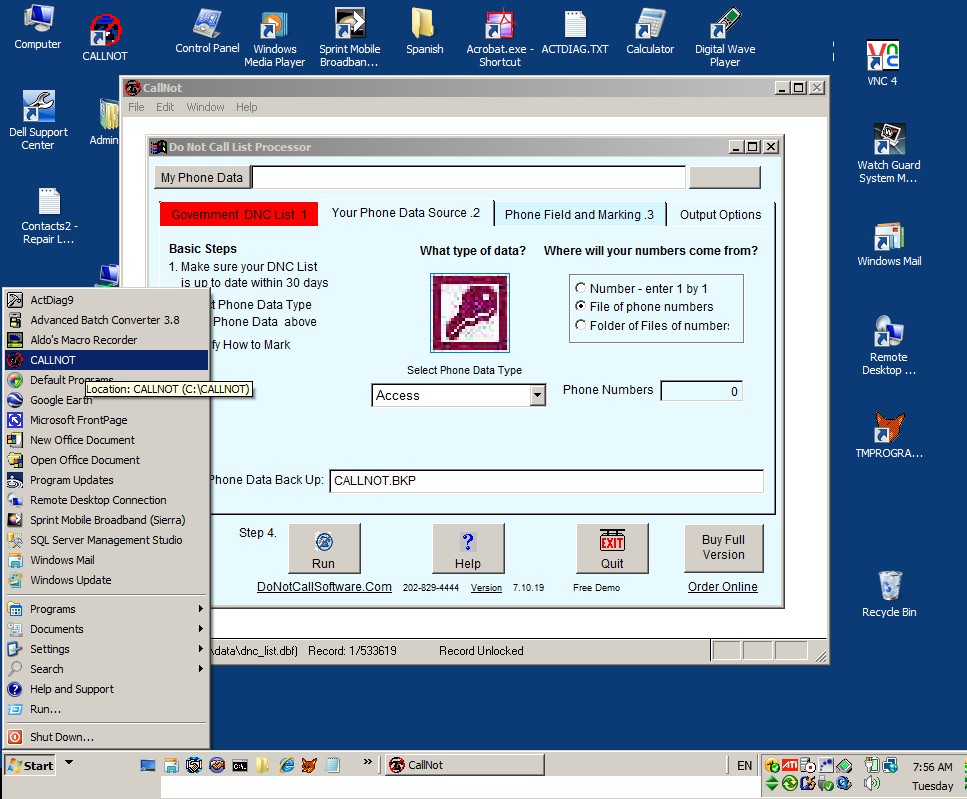Viewport: 967px width, 799px height.
Task: Click the Order Online link
Action: pos(723,587)
